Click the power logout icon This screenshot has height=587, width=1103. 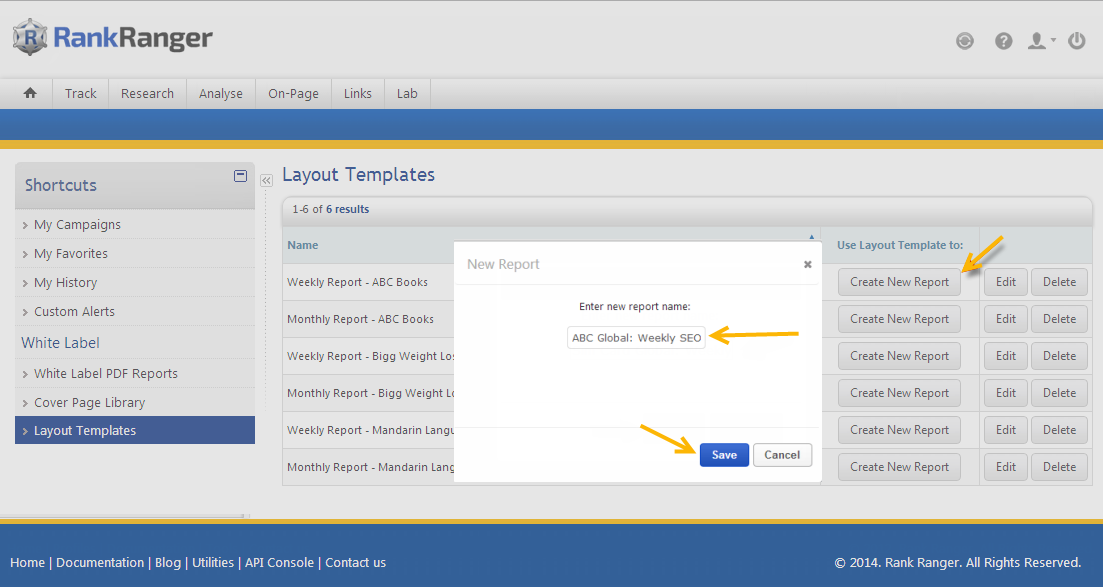coord(1076,41)
